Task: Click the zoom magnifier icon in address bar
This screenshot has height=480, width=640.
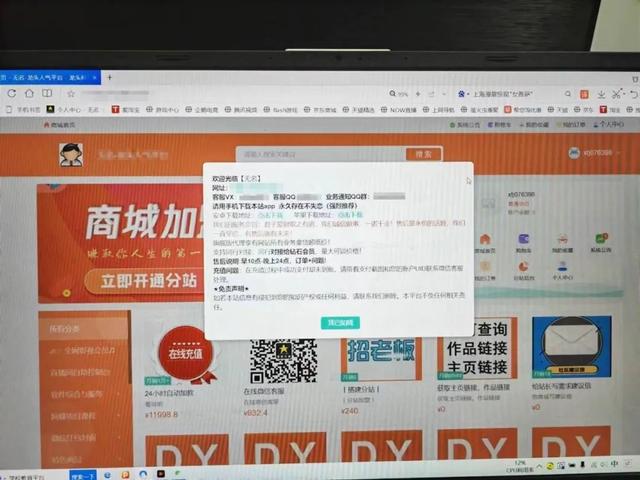Action: [392, 93]
